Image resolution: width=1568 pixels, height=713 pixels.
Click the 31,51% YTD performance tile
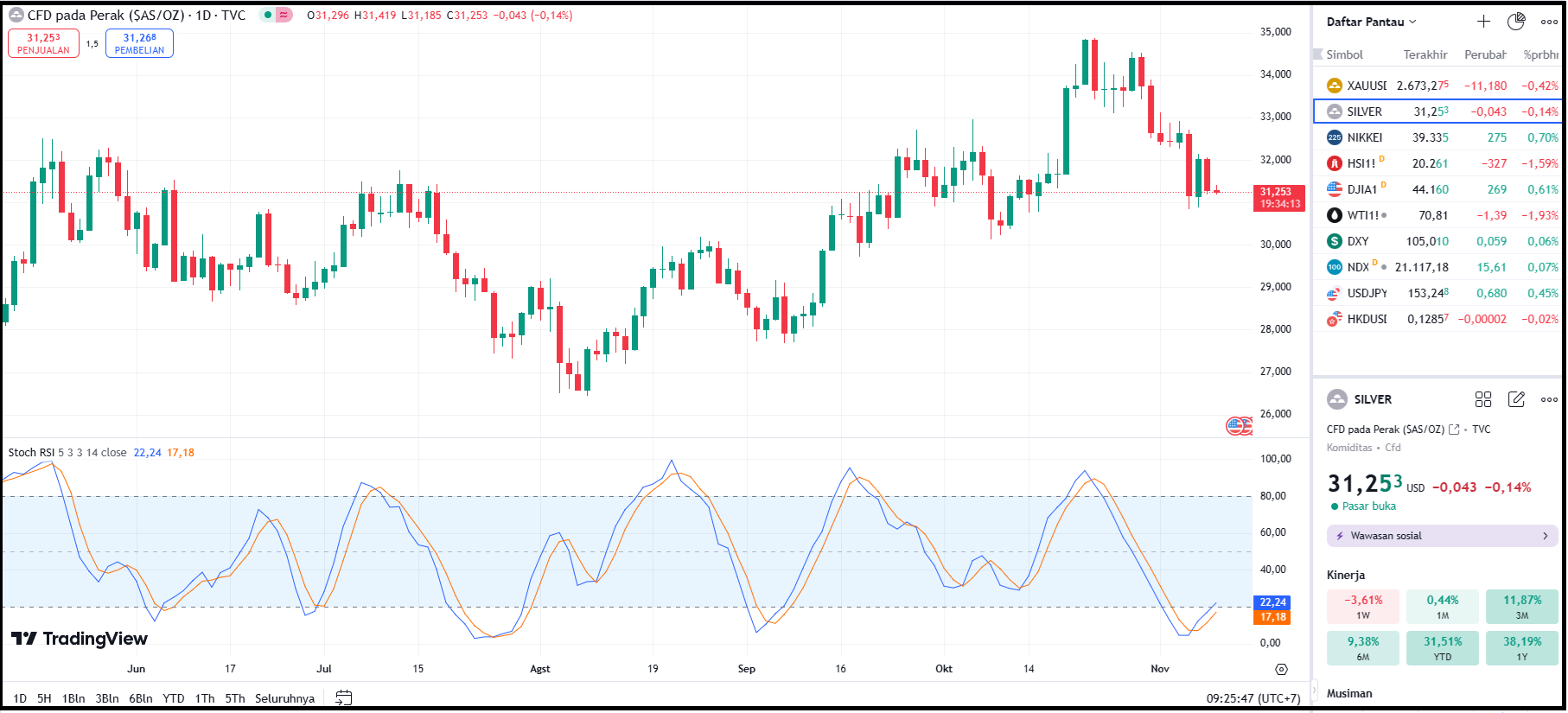click(x=1443, y=648)
